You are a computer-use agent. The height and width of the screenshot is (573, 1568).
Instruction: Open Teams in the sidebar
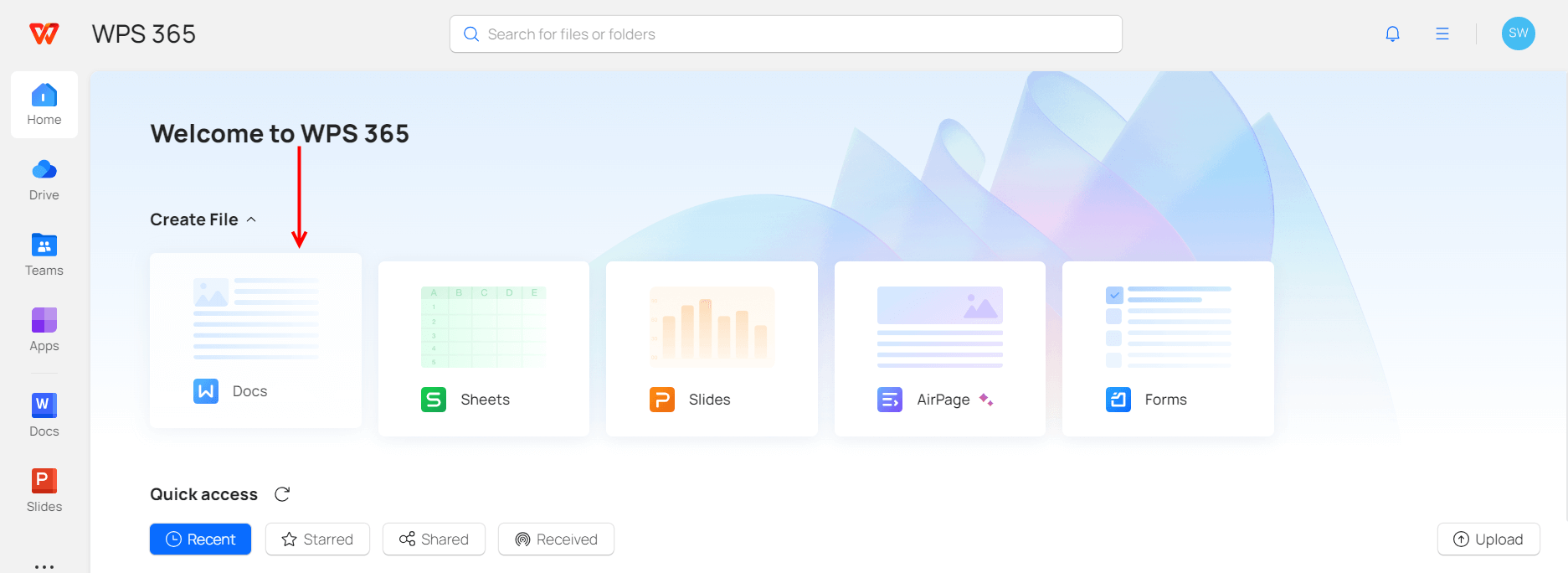coord(44,256)
